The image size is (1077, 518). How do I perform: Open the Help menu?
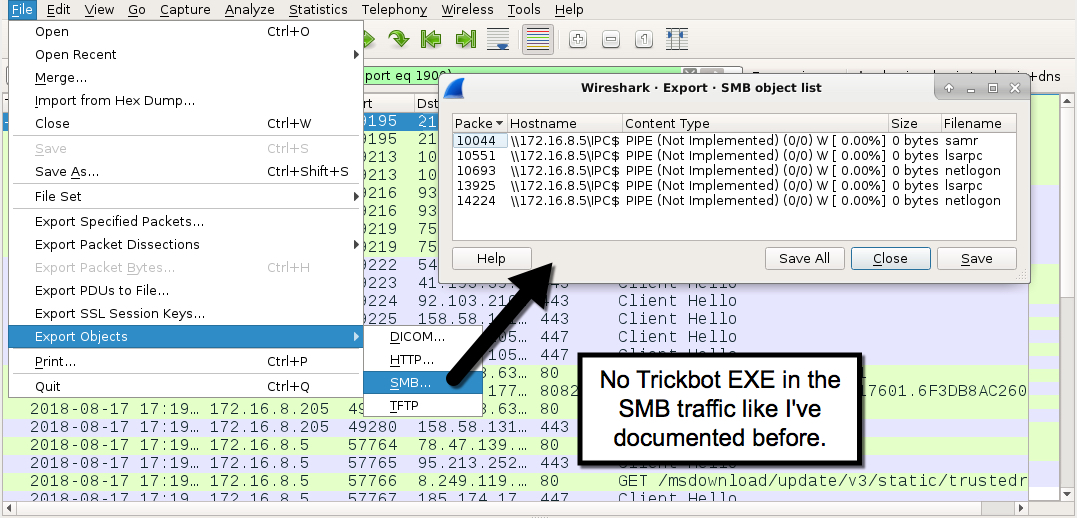coord(569,10)
